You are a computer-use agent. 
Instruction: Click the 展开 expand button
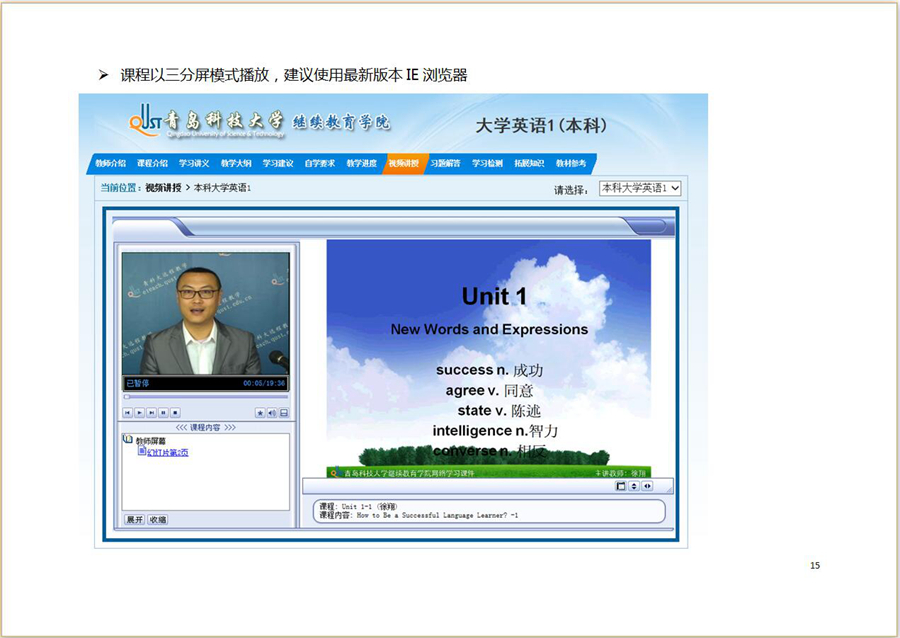click(x=134, y=520)
